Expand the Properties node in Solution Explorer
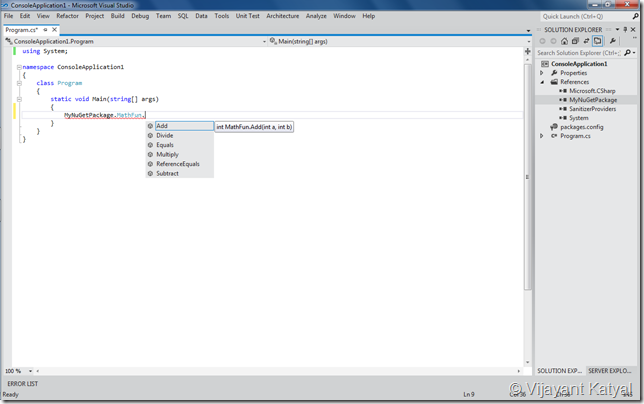 point(542,73)
